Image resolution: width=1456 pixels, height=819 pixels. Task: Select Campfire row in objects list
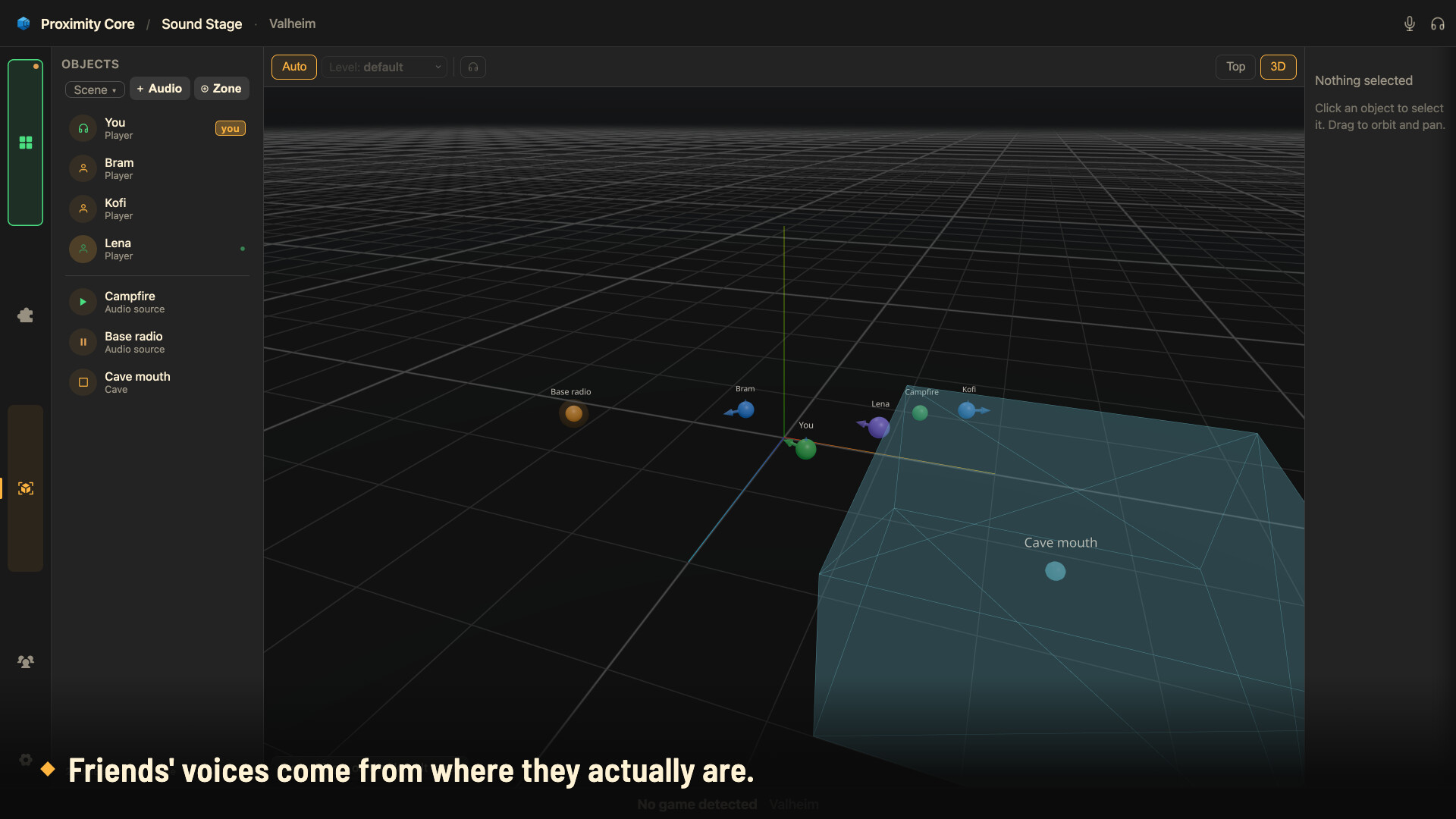coord(157,302)
